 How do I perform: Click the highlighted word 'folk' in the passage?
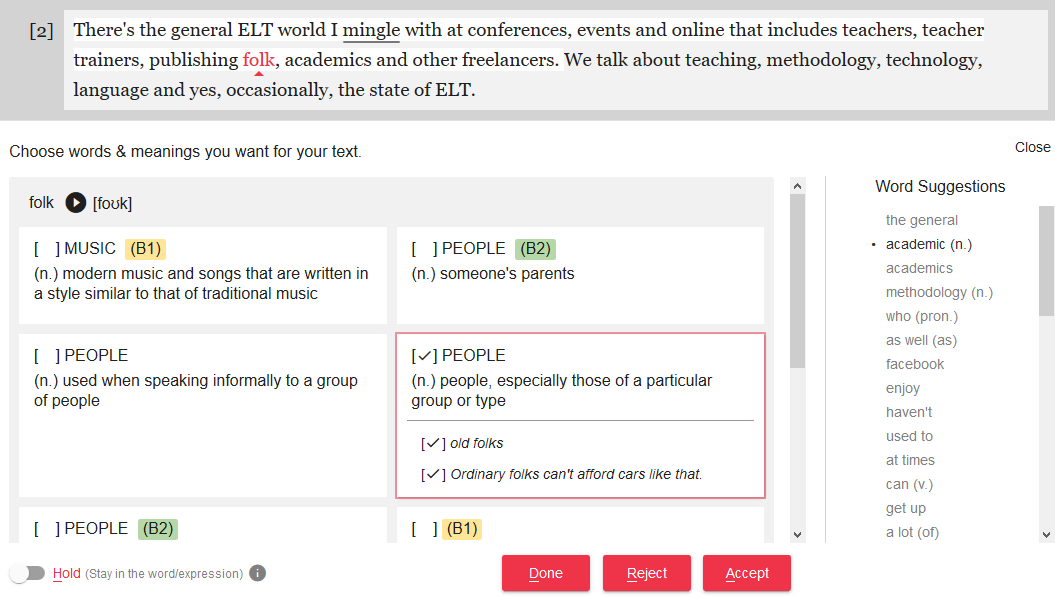coord(258,60)
